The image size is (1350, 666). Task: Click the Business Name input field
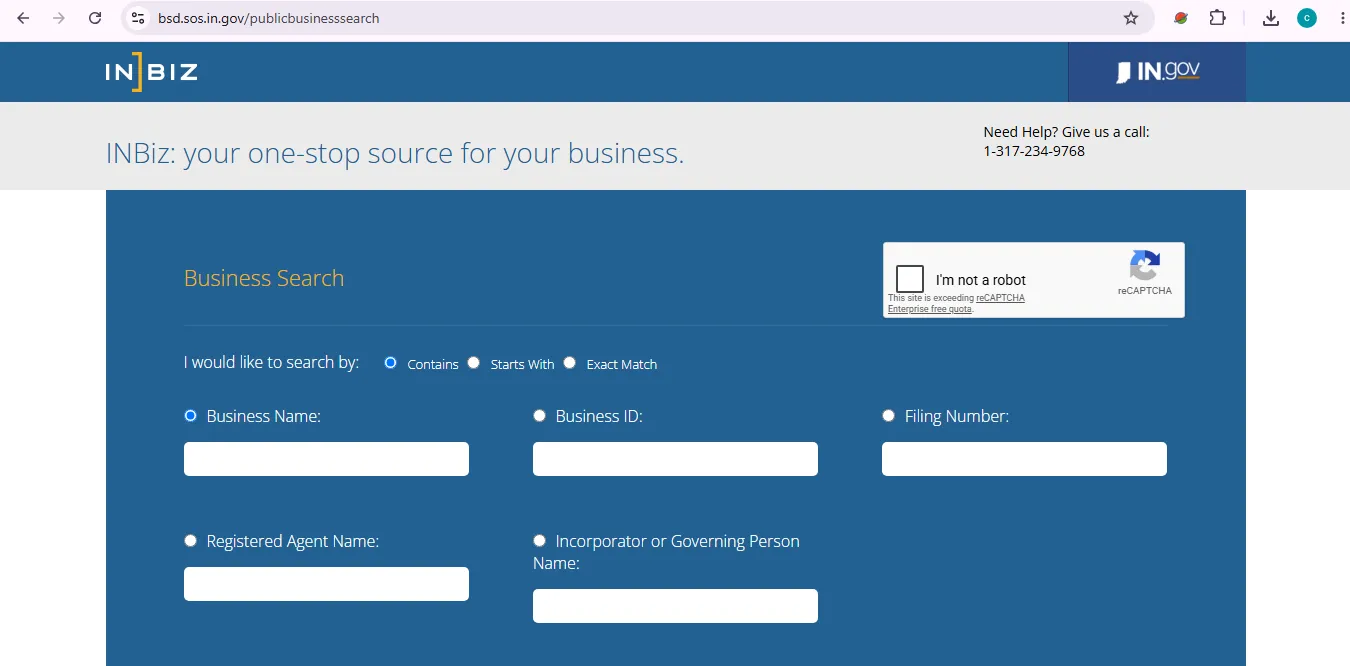(x=326, y=459)
